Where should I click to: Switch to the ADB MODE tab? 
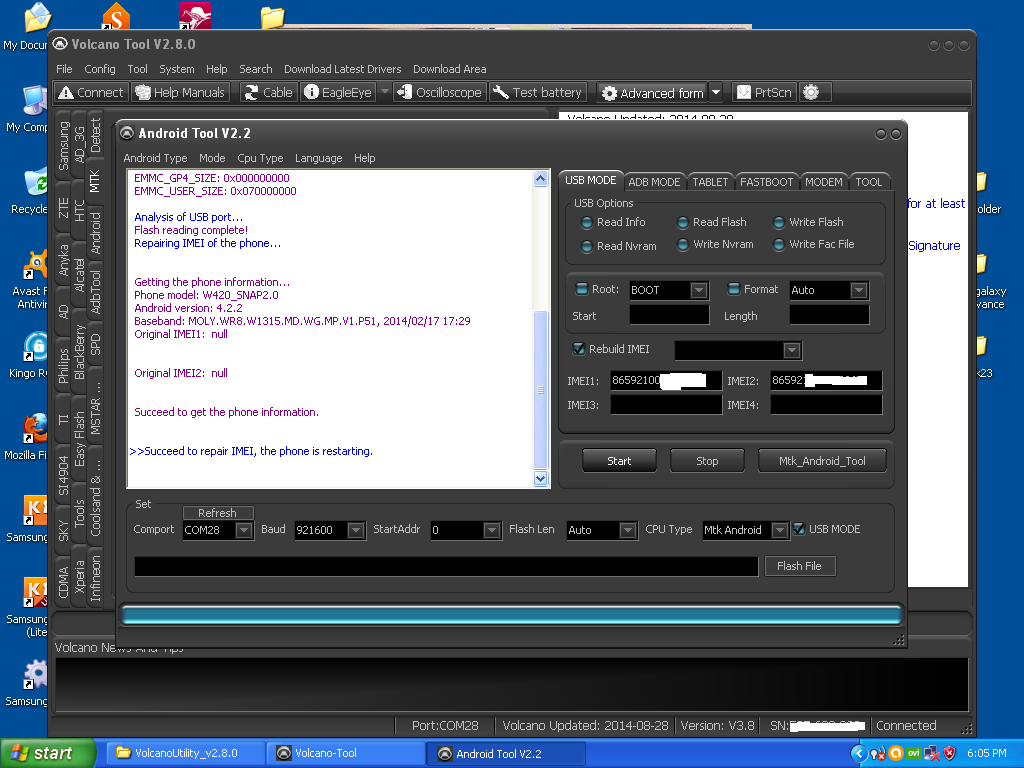(654, 181)
